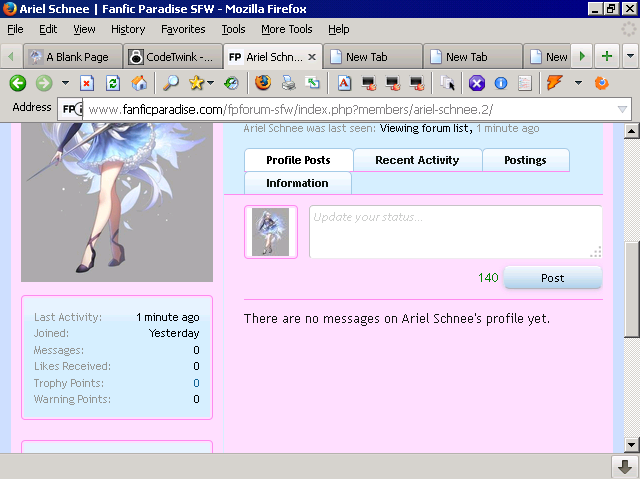Go to the Home page icon

(x=139, y=83)
